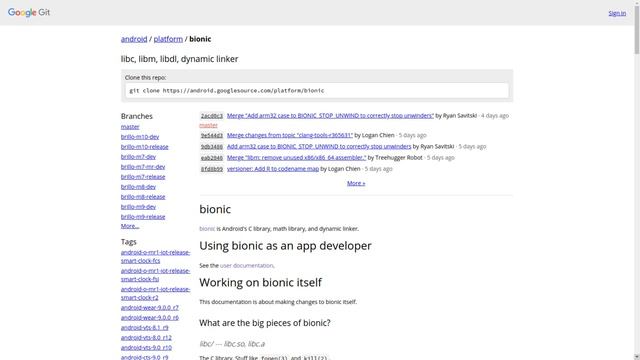640x360 pixels.
Task: Open the brillo-m9-release branch
Action: coord(143,217)
